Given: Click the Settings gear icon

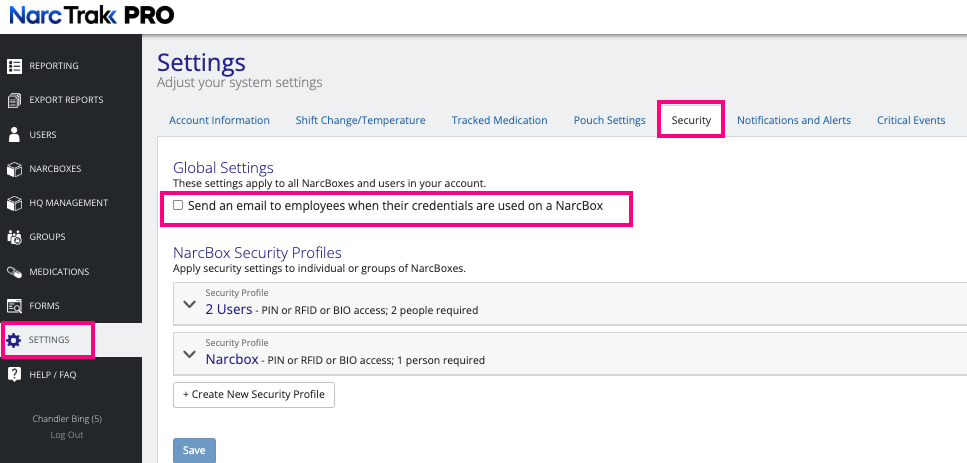Looking at the screenshot, I should click(x=15, y=340).
